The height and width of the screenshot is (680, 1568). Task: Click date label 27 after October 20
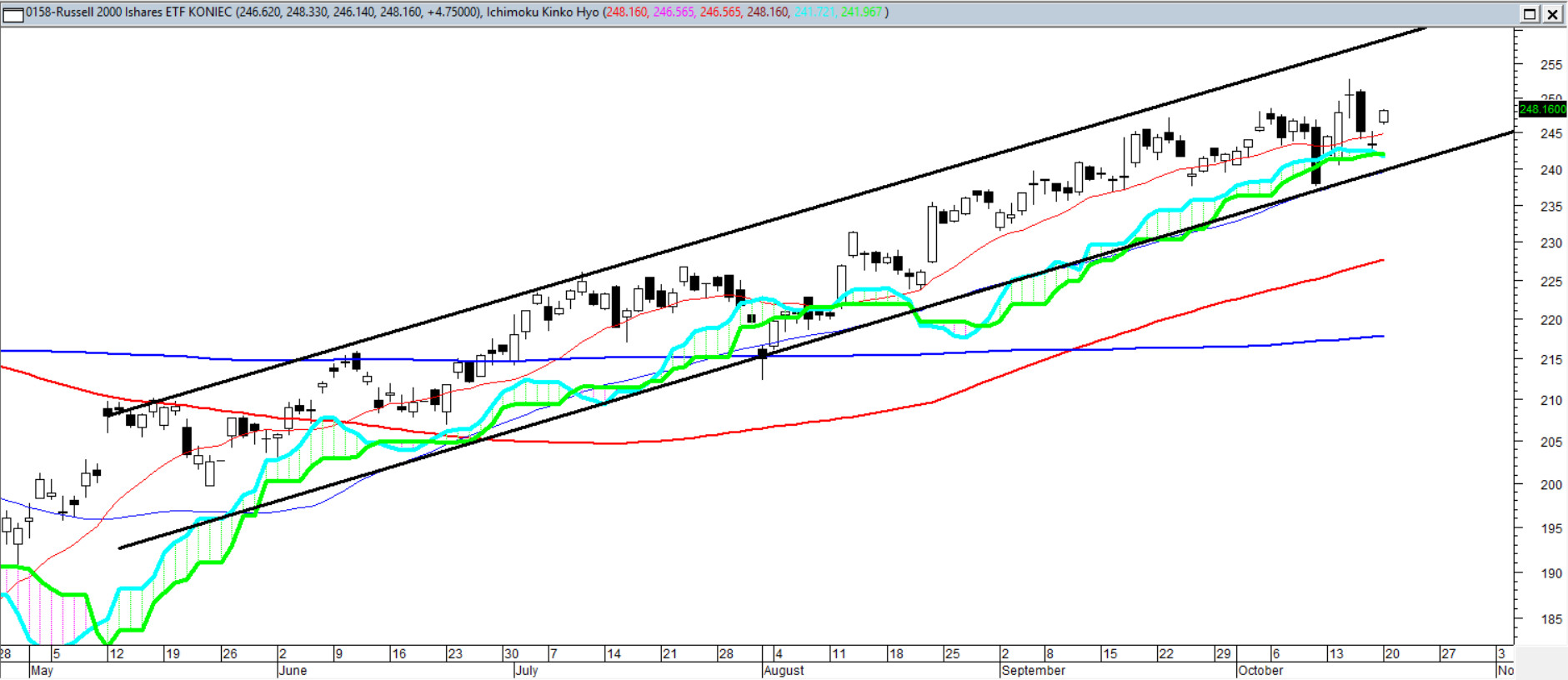[1448, 653]
